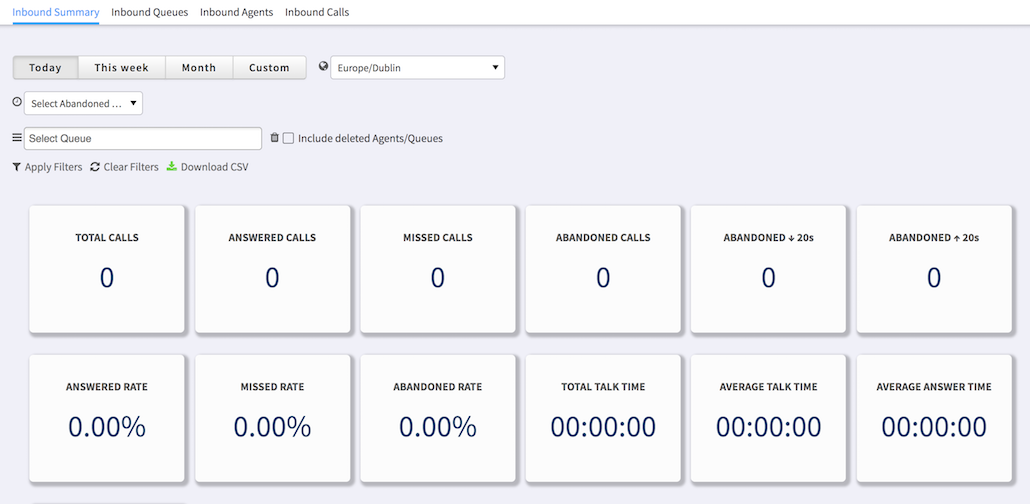This screenshot has width=1030, height=504.
Task: Click the funnel Apply Filters icon
Action: point(17,167)
